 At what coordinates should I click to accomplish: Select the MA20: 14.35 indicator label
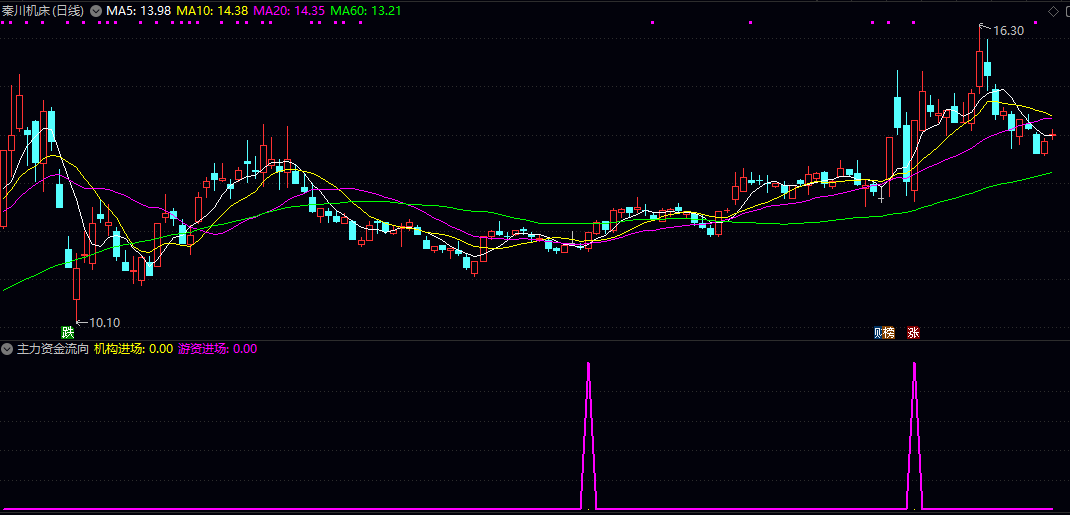pos(289,10)
